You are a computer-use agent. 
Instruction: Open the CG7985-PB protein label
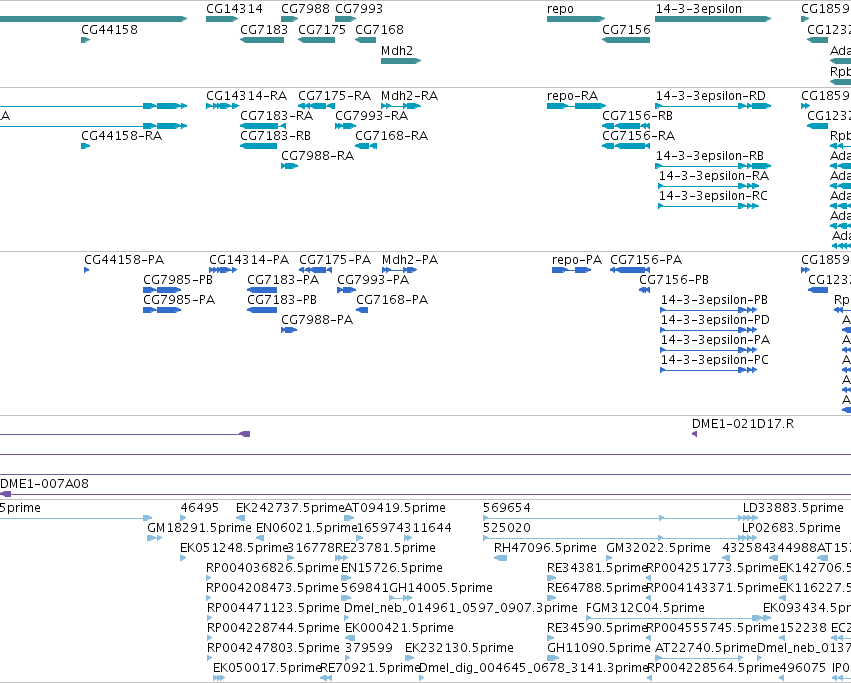pyautogui.click(x=177, y=280)
